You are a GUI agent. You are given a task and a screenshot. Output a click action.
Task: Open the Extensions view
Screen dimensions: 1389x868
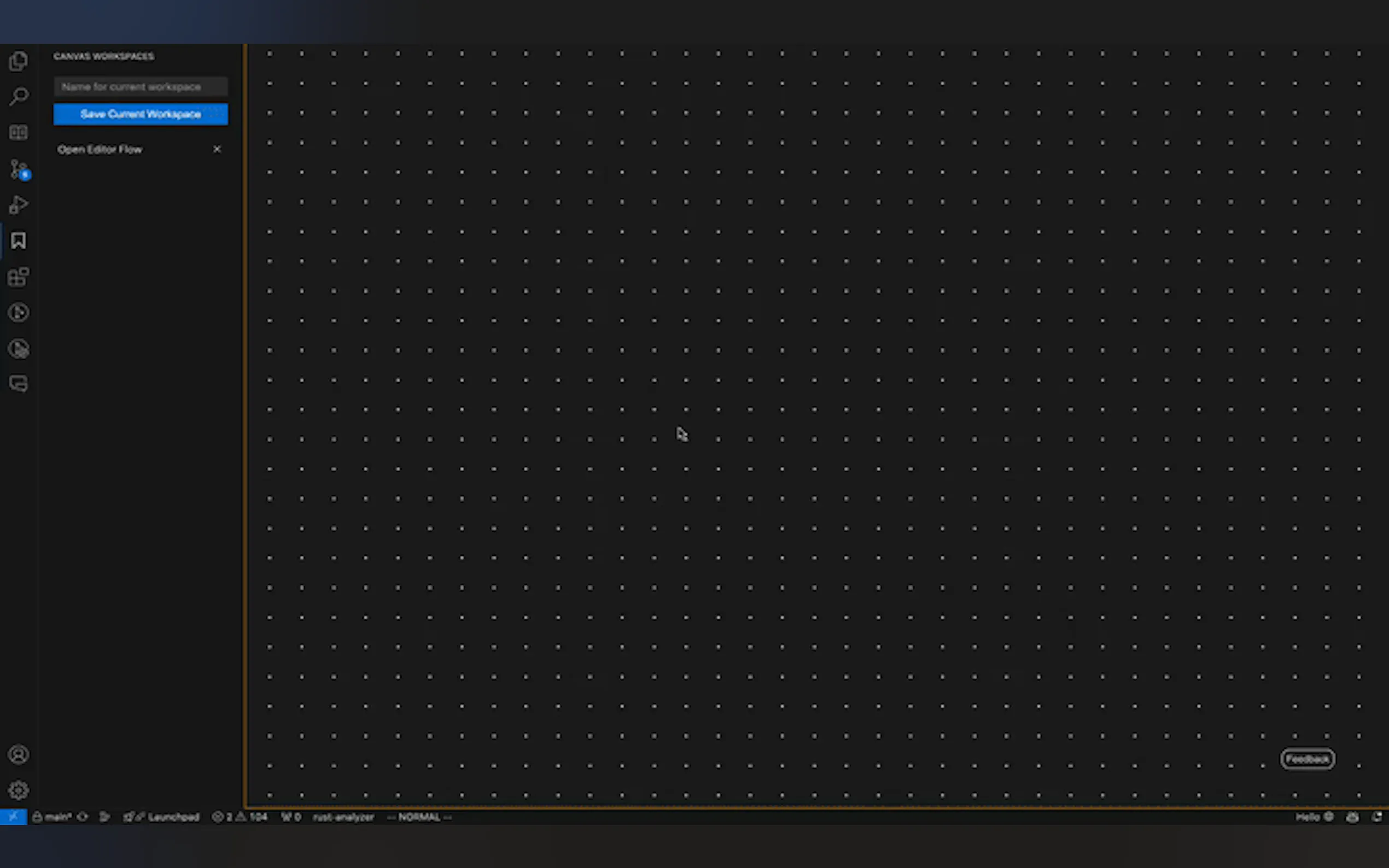(19, 277)
